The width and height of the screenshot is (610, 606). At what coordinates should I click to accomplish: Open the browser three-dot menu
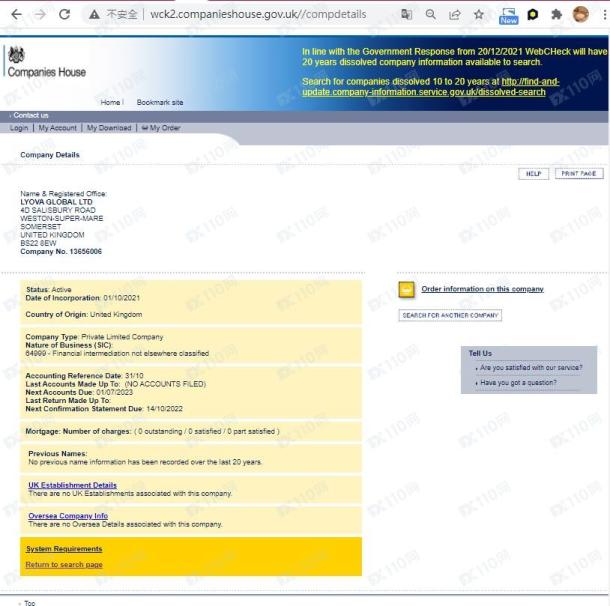605,15
